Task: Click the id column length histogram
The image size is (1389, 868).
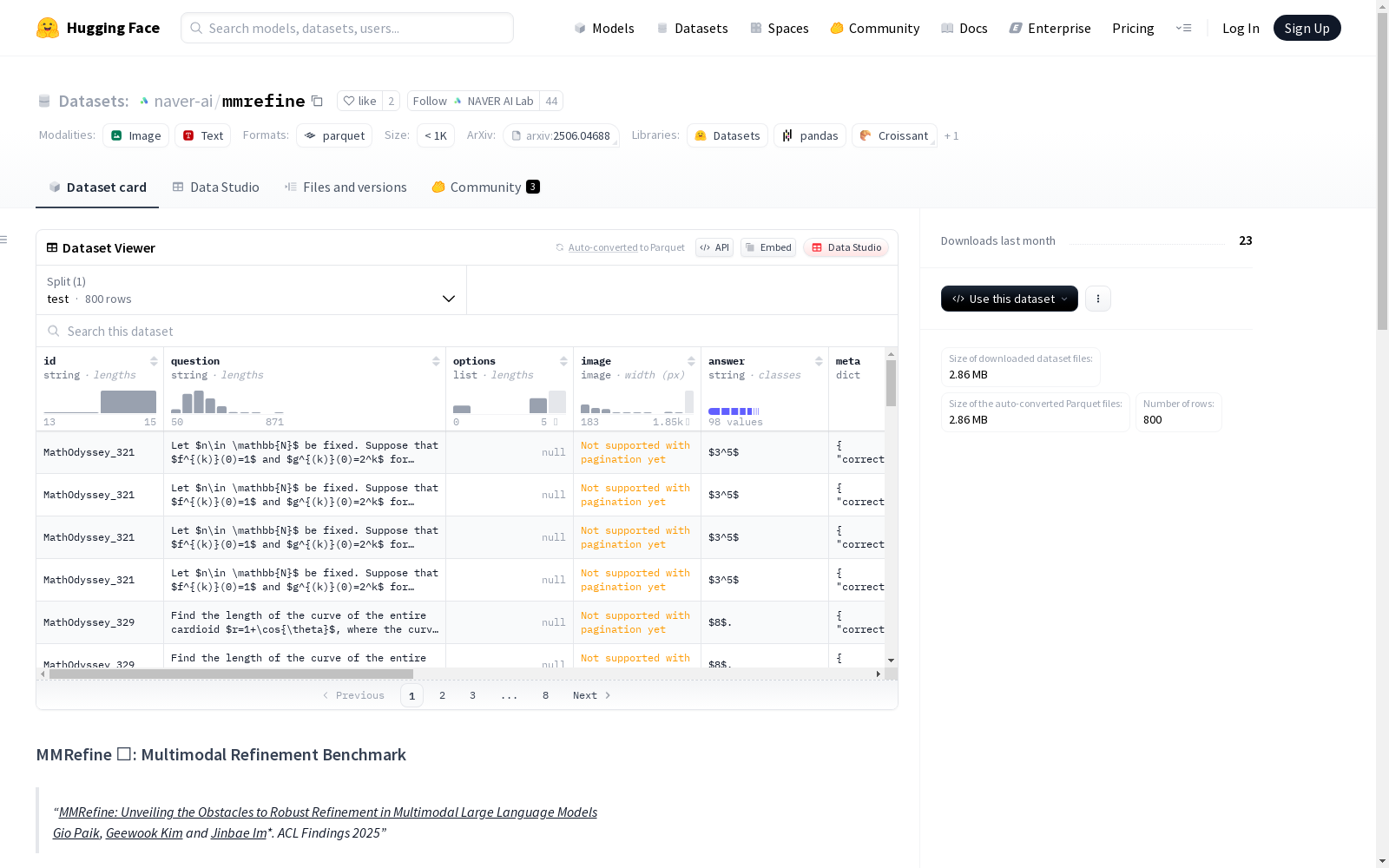Action: [100, 401]
